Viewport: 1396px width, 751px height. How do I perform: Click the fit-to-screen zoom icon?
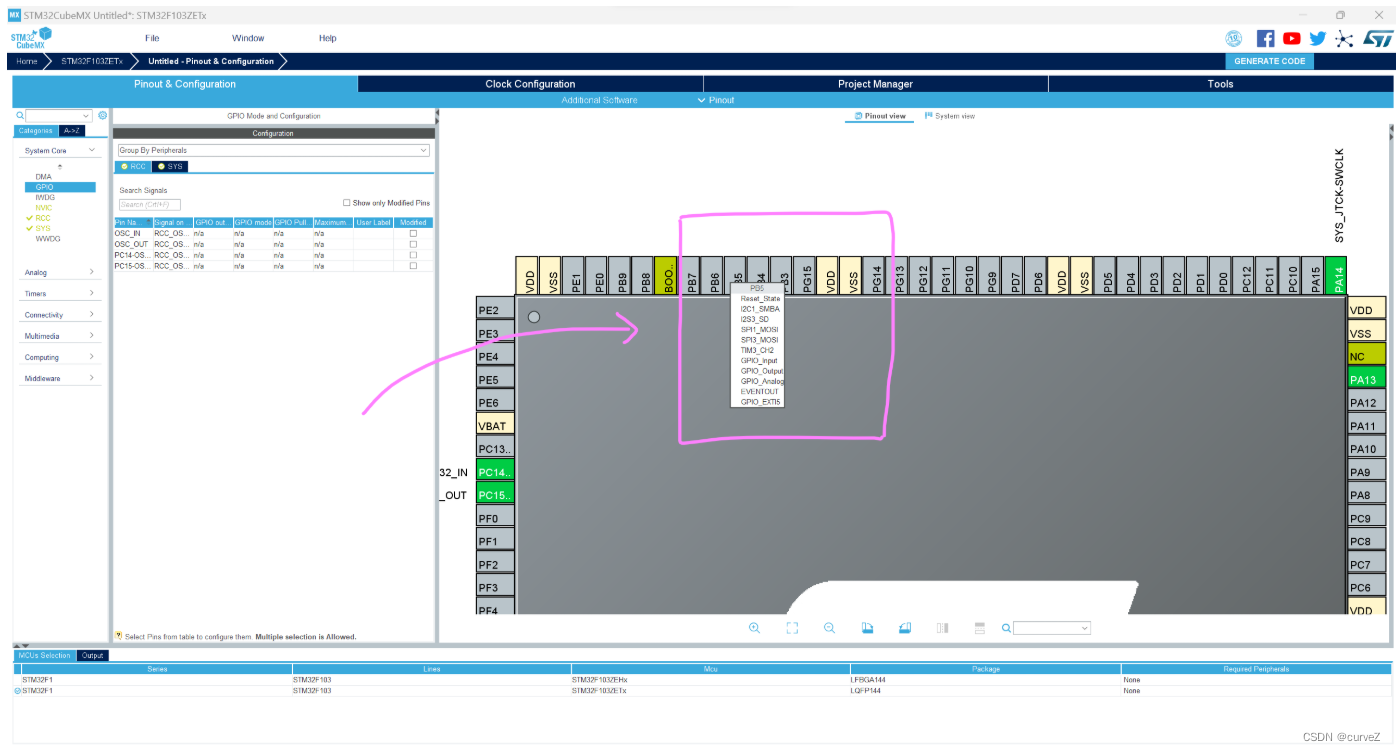pyautogui.click(x=792, y=628)
